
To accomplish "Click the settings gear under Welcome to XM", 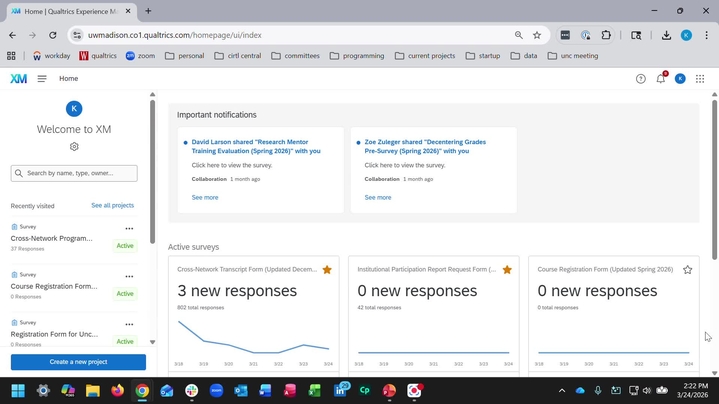I will [x=74, y=147].
